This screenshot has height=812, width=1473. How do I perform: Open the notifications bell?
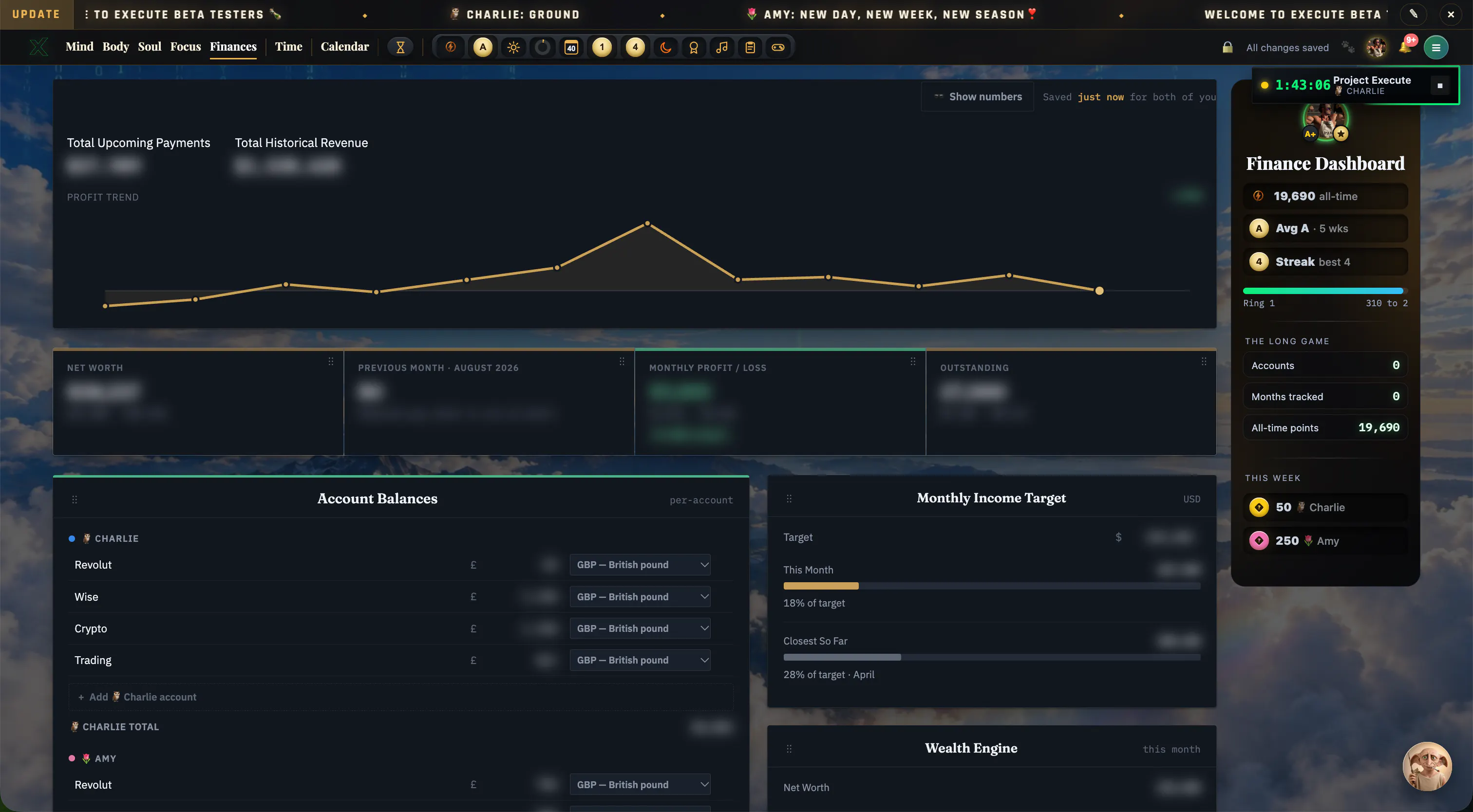click(1405, 47)
